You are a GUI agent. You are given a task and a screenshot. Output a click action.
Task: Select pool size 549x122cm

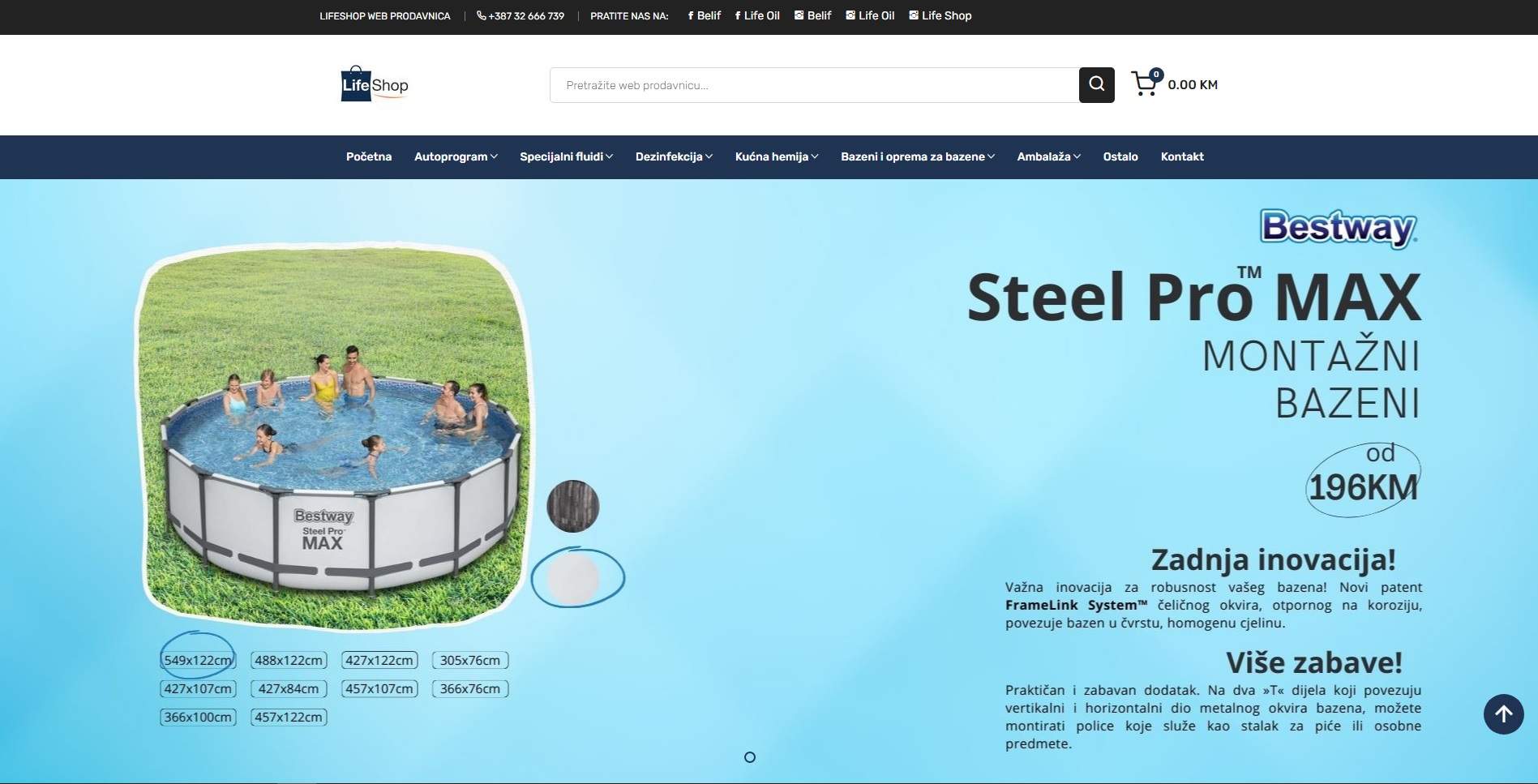[198, 660]
